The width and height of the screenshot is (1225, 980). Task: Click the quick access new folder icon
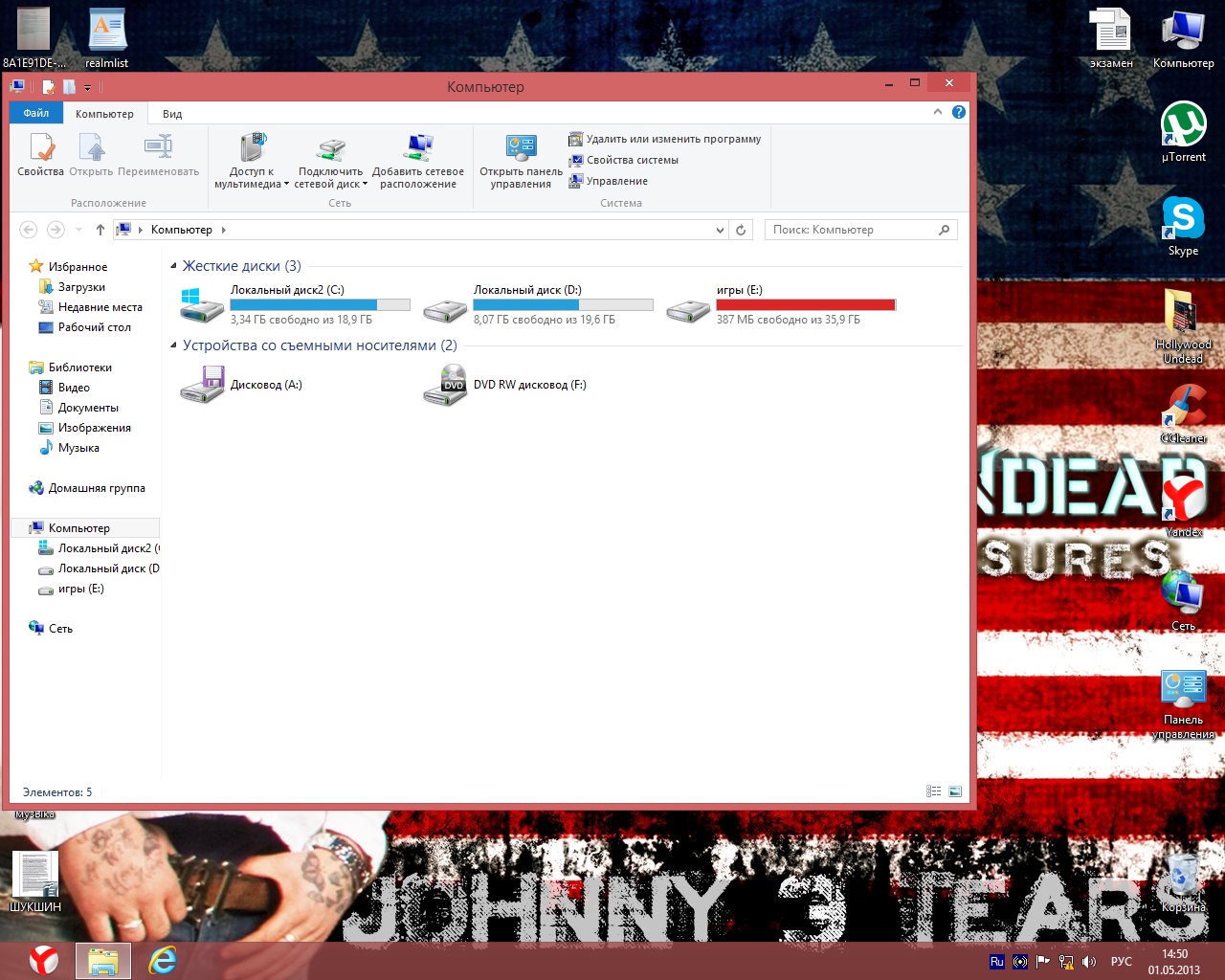69,87
